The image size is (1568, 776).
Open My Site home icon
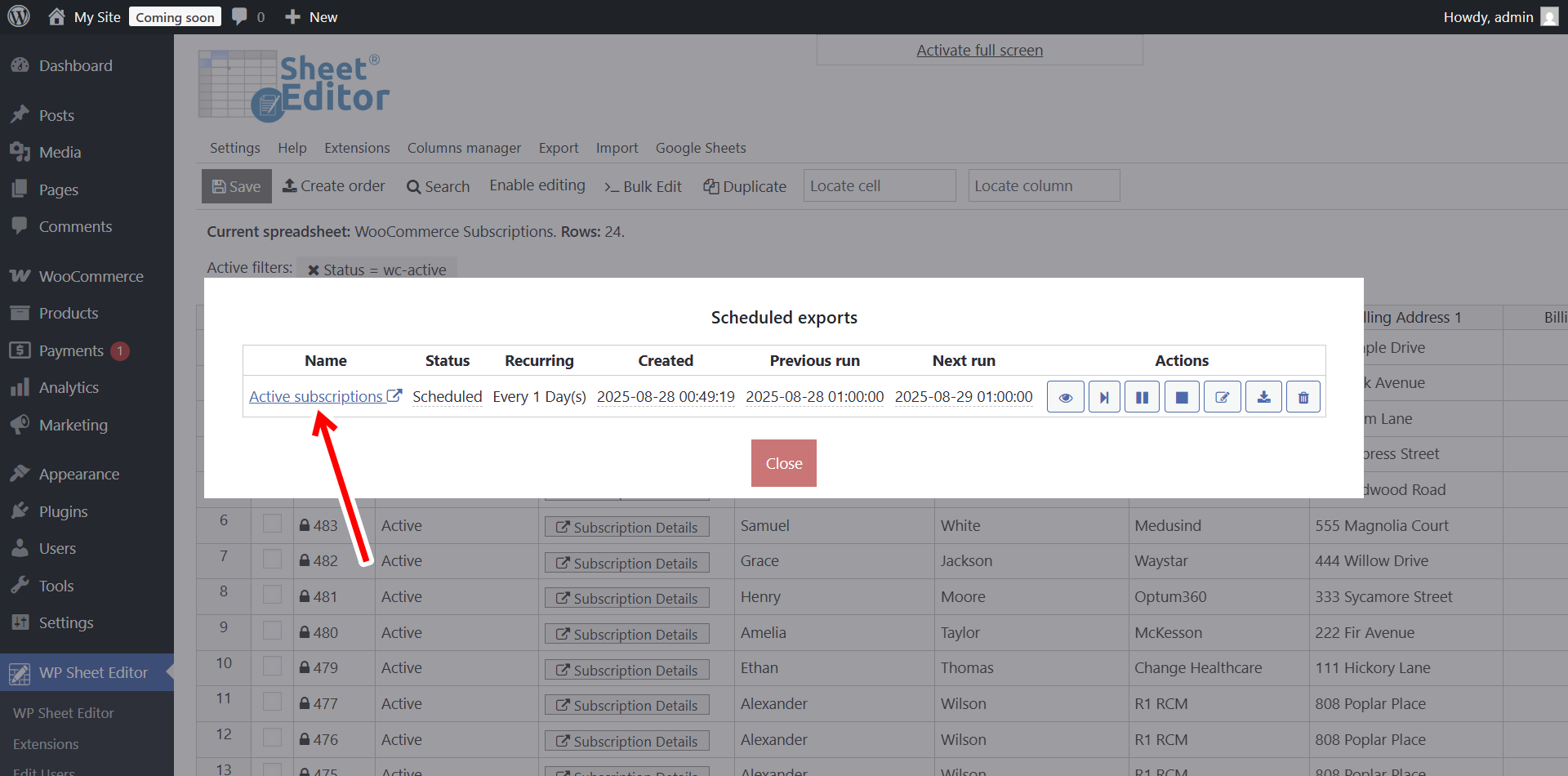click(x=56, y=16)
